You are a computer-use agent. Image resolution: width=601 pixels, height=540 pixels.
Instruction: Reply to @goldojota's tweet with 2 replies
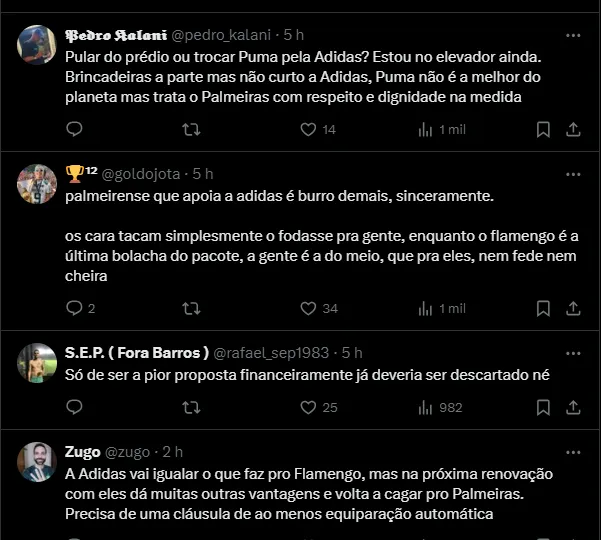(x=74, y=308)
